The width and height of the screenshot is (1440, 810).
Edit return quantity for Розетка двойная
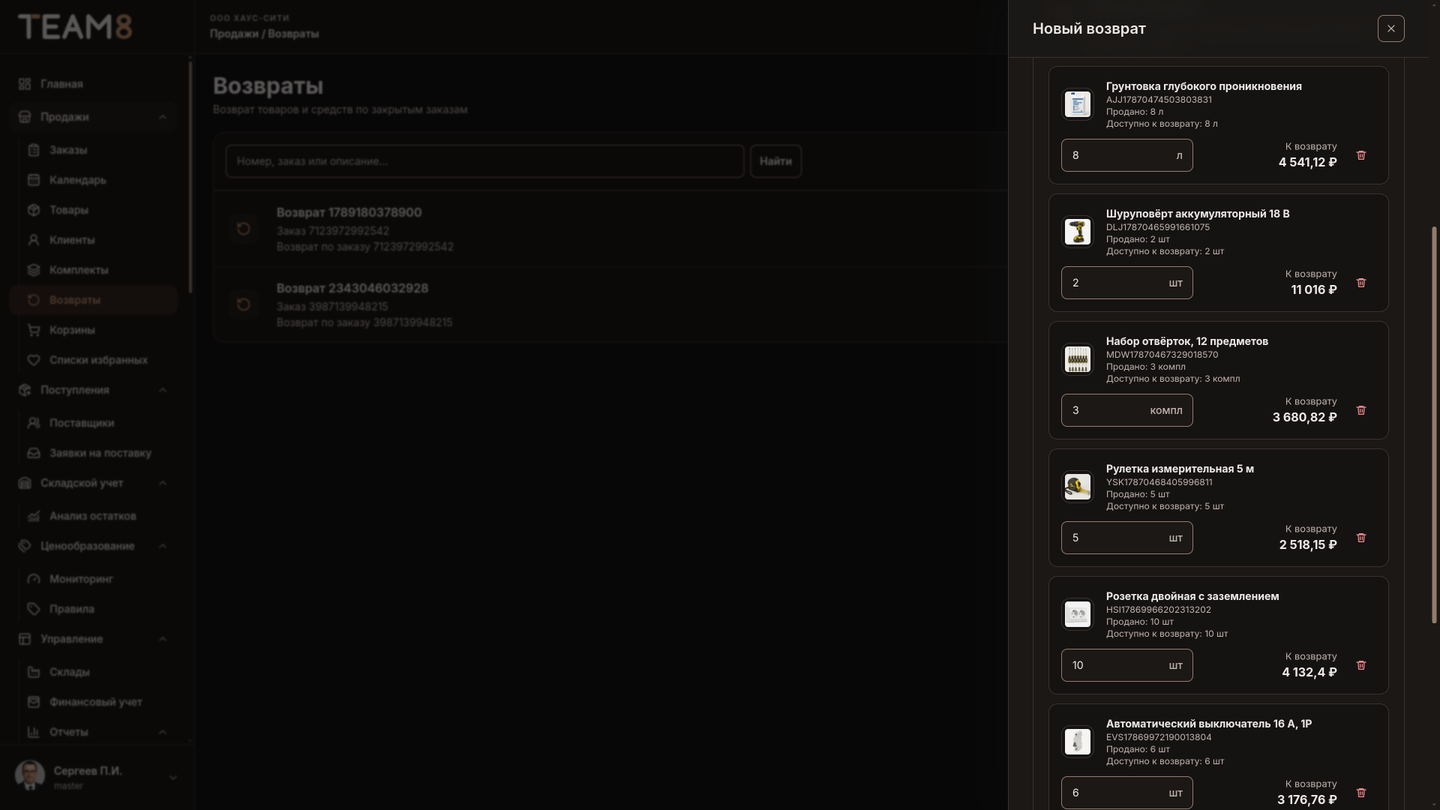pyautogui.click(x=1127, y=665)
